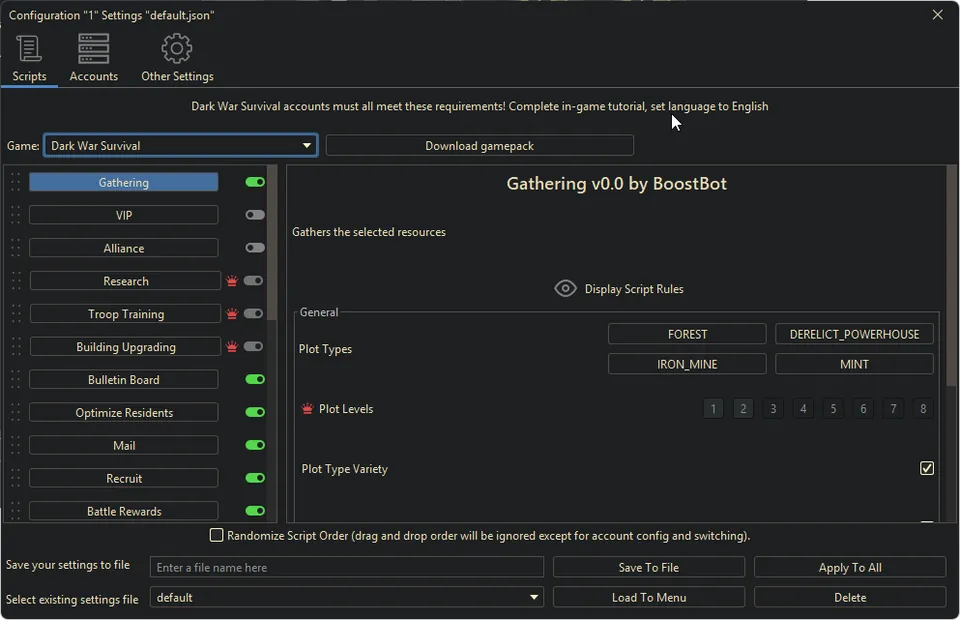Grab the drag handle for Bulletin Board
Viewport: 960px width, 620px height.
point(15,379)
